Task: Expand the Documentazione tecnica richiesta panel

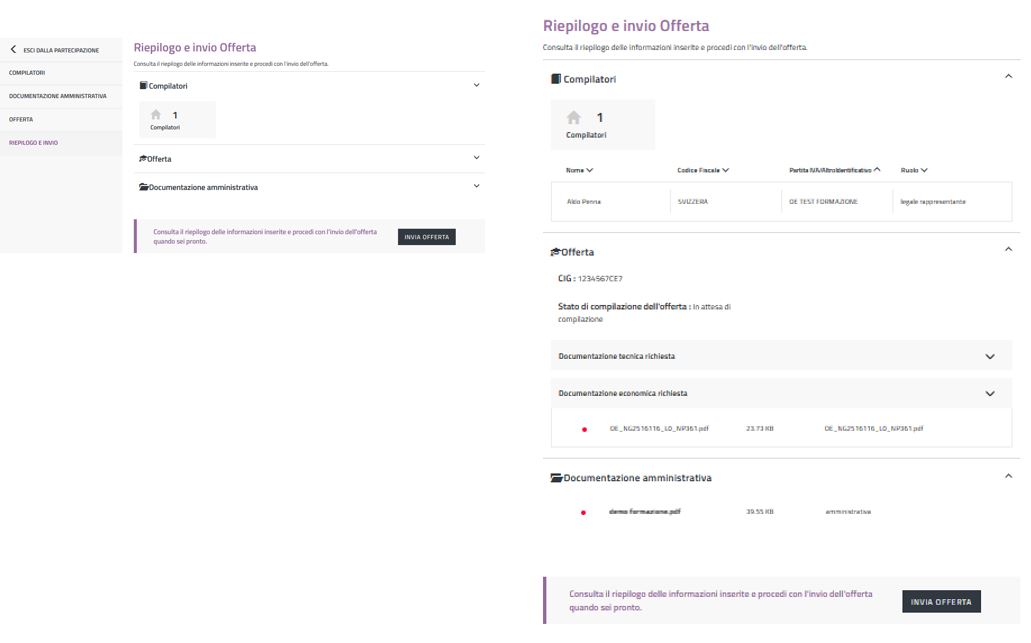Action: (990, 356)
